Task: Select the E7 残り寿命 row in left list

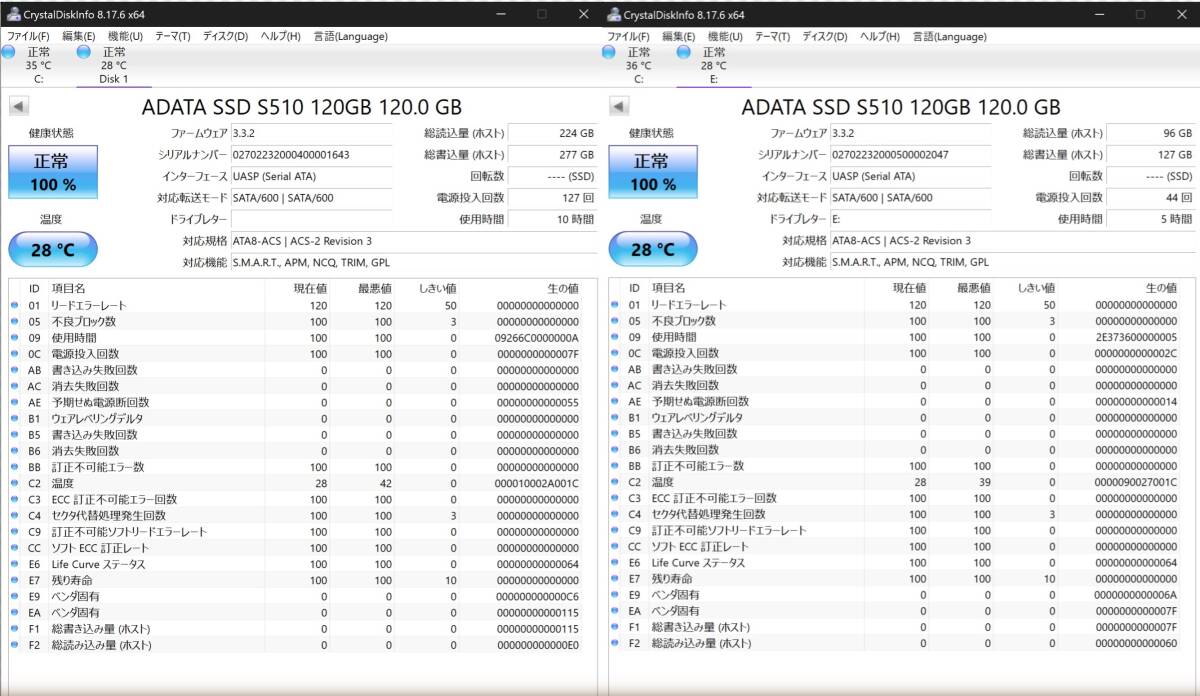Action: pyautogui.click(x=300, y=579)
